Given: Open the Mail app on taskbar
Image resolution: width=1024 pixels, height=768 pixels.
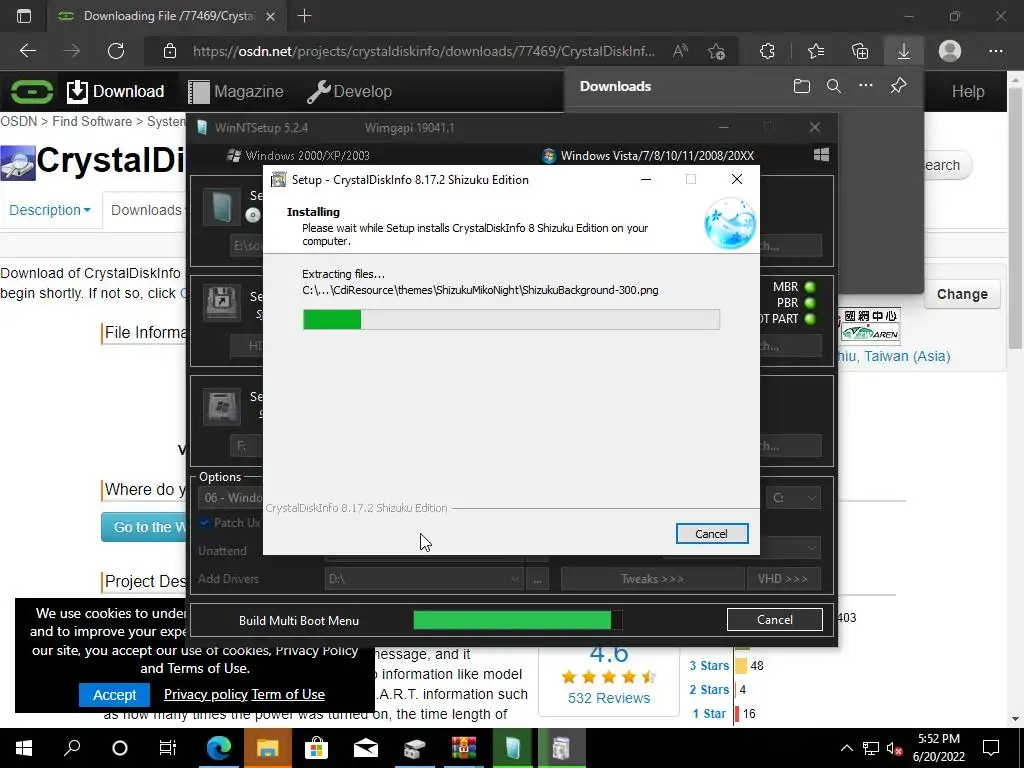Looking at the screenshot, I should 365,748.
